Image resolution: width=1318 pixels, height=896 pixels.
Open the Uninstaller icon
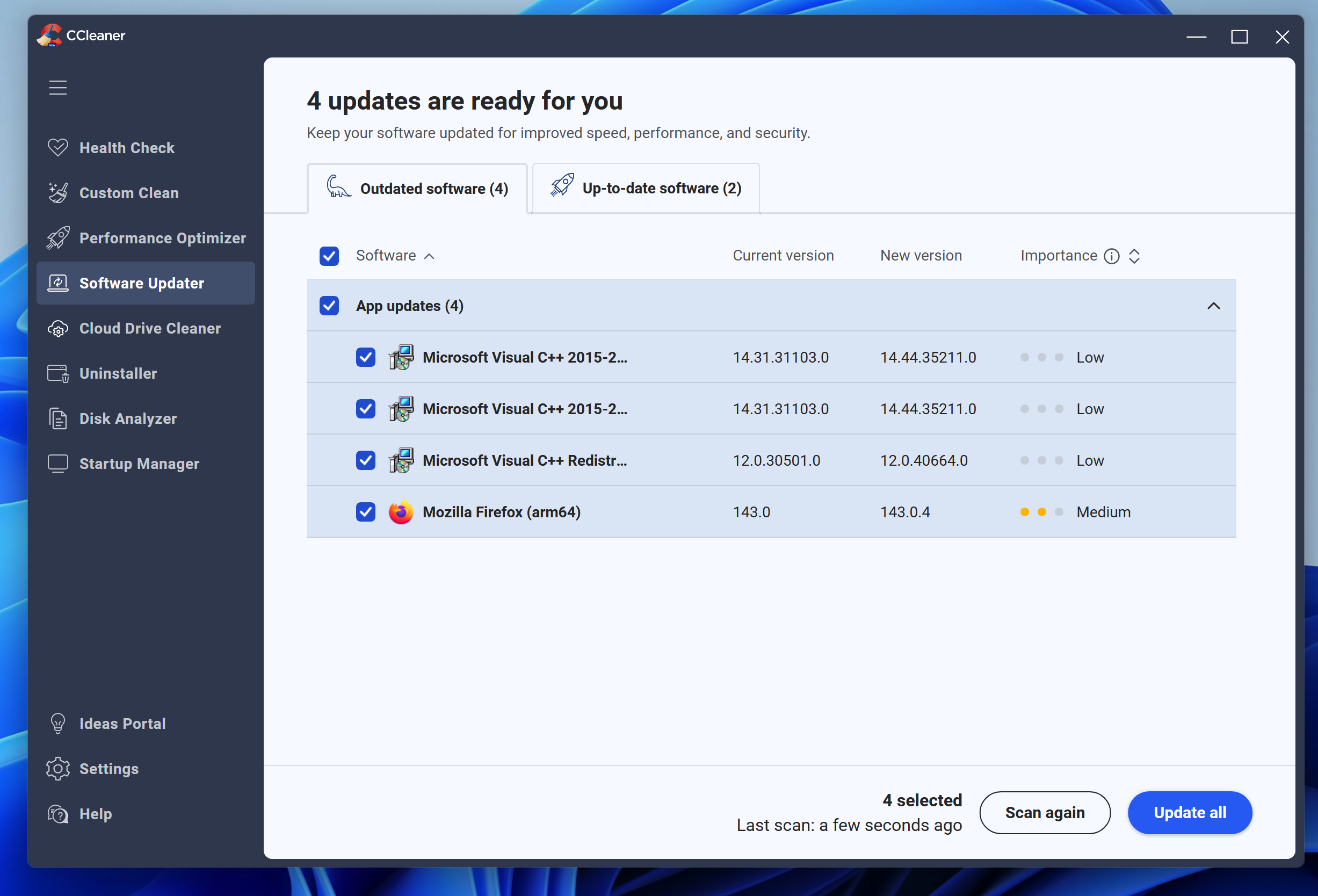[58, 373]
